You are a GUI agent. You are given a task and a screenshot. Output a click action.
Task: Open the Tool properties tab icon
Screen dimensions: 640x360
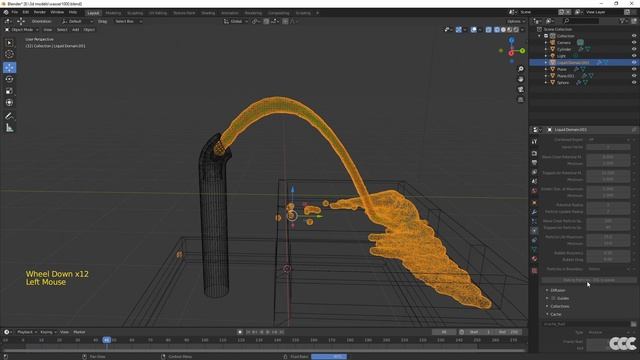pyautogui.click(x=534, y=141)
